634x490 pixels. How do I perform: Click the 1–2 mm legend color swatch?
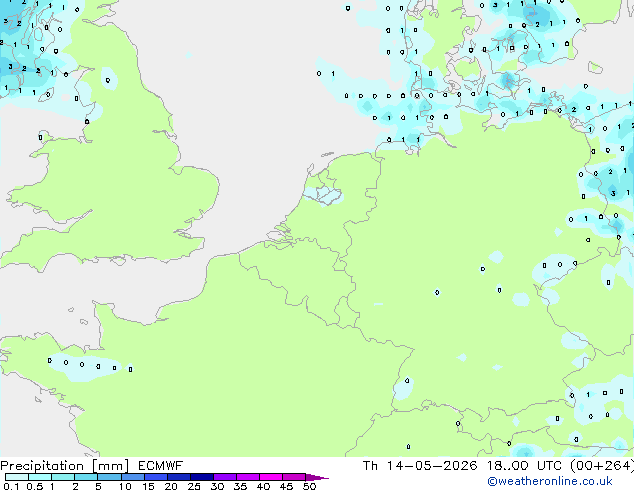(x=63, y=477)
